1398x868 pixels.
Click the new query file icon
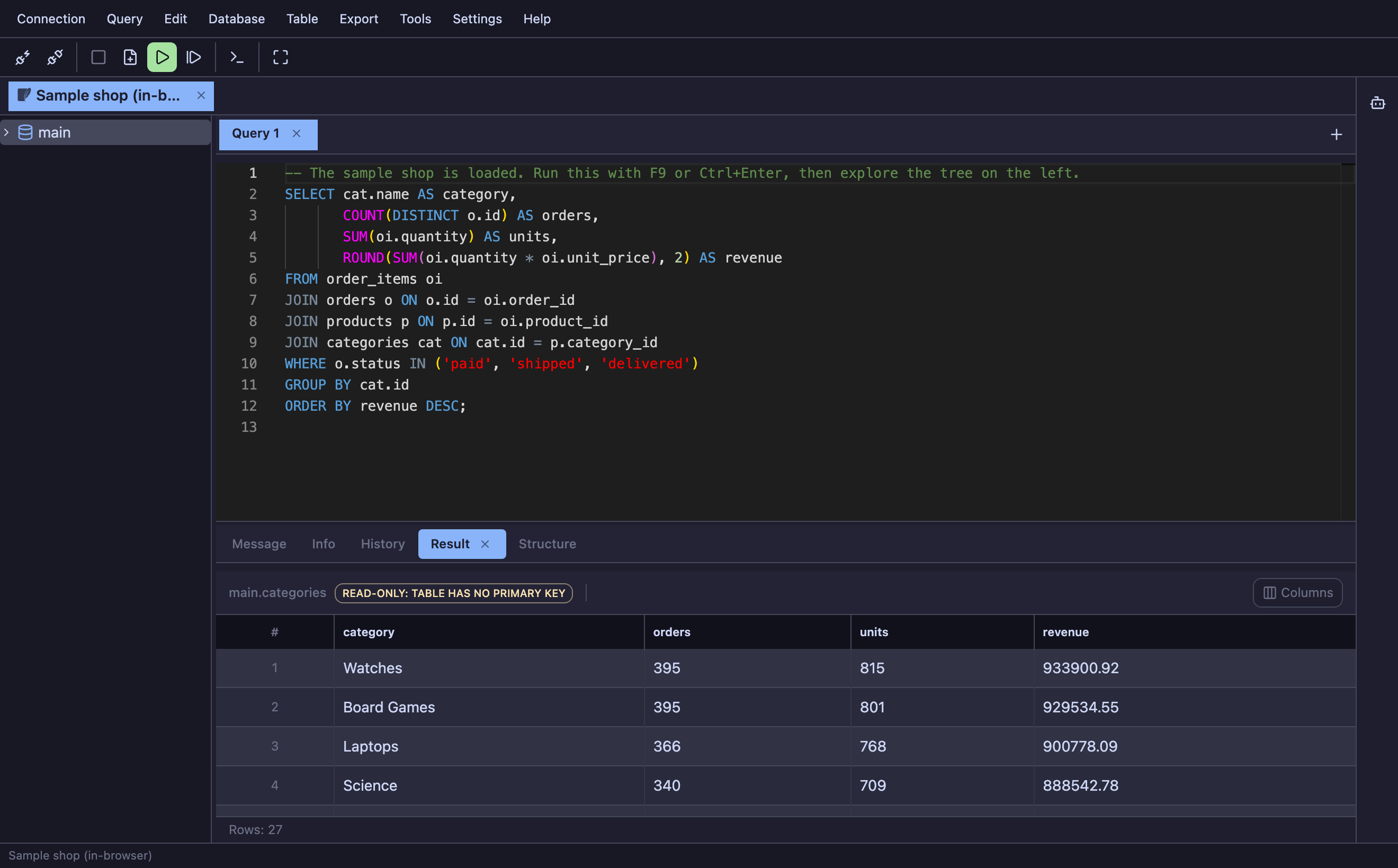tap(130, 57)
